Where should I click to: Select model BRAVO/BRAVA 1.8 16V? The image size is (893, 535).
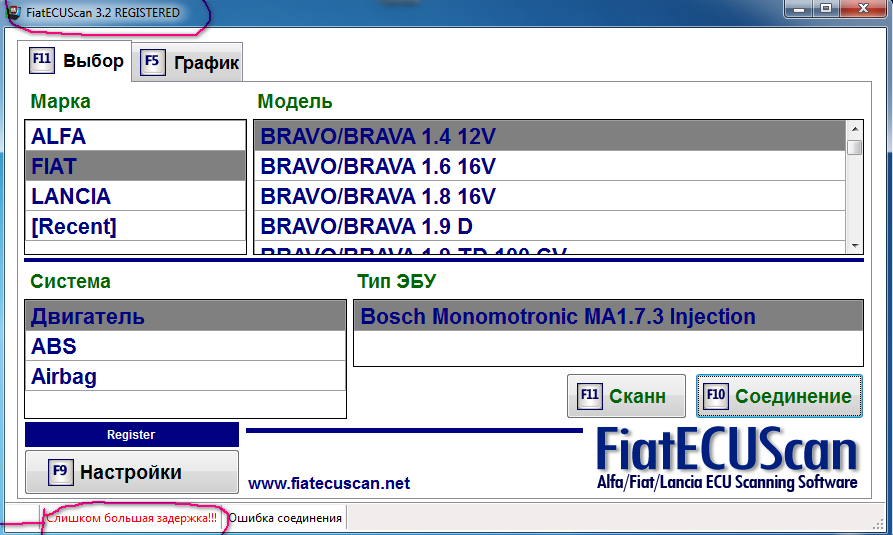point(550,196)
